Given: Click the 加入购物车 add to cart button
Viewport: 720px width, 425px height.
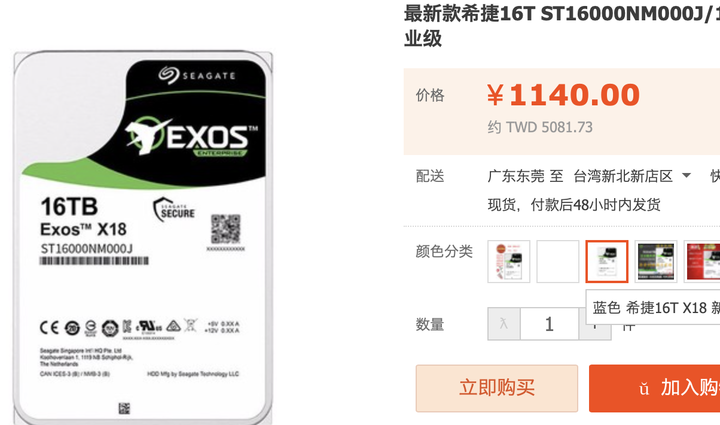Looking at the screenshot, I should 655,388.
